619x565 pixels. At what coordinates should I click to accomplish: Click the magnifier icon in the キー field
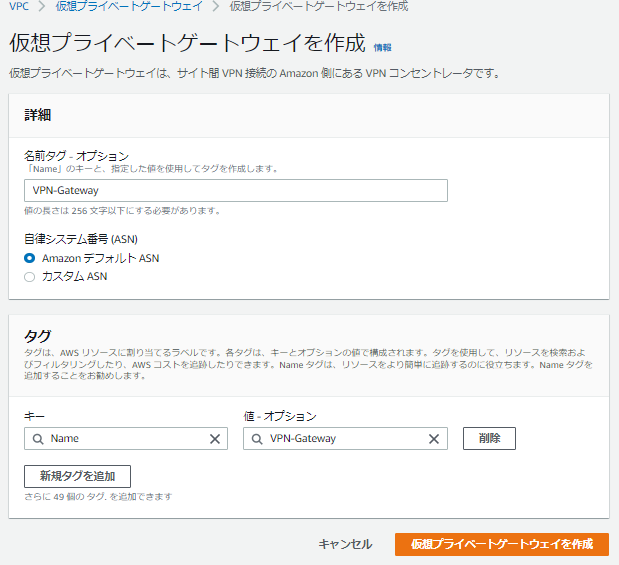point(37,439)
